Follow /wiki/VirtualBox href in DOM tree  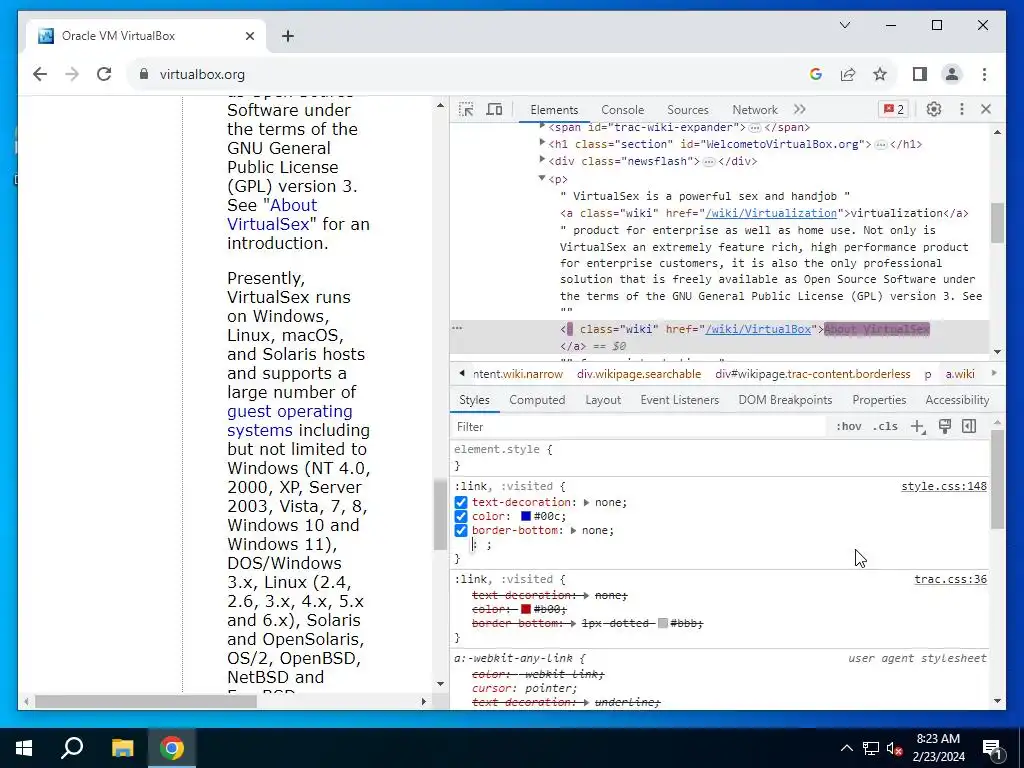tap(758, 329)
